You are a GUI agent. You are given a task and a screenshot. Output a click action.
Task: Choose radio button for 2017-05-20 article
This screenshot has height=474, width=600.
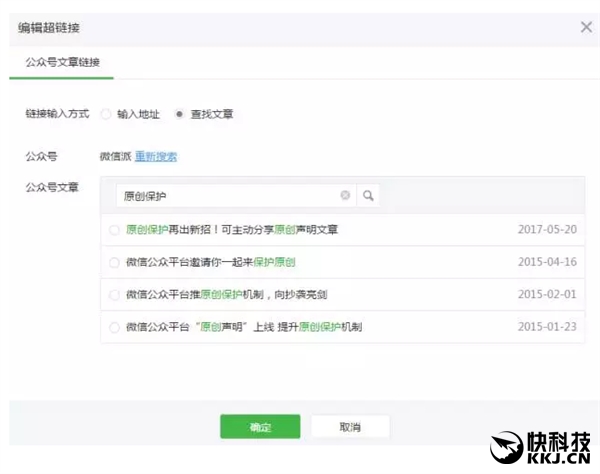click(115, 230)
